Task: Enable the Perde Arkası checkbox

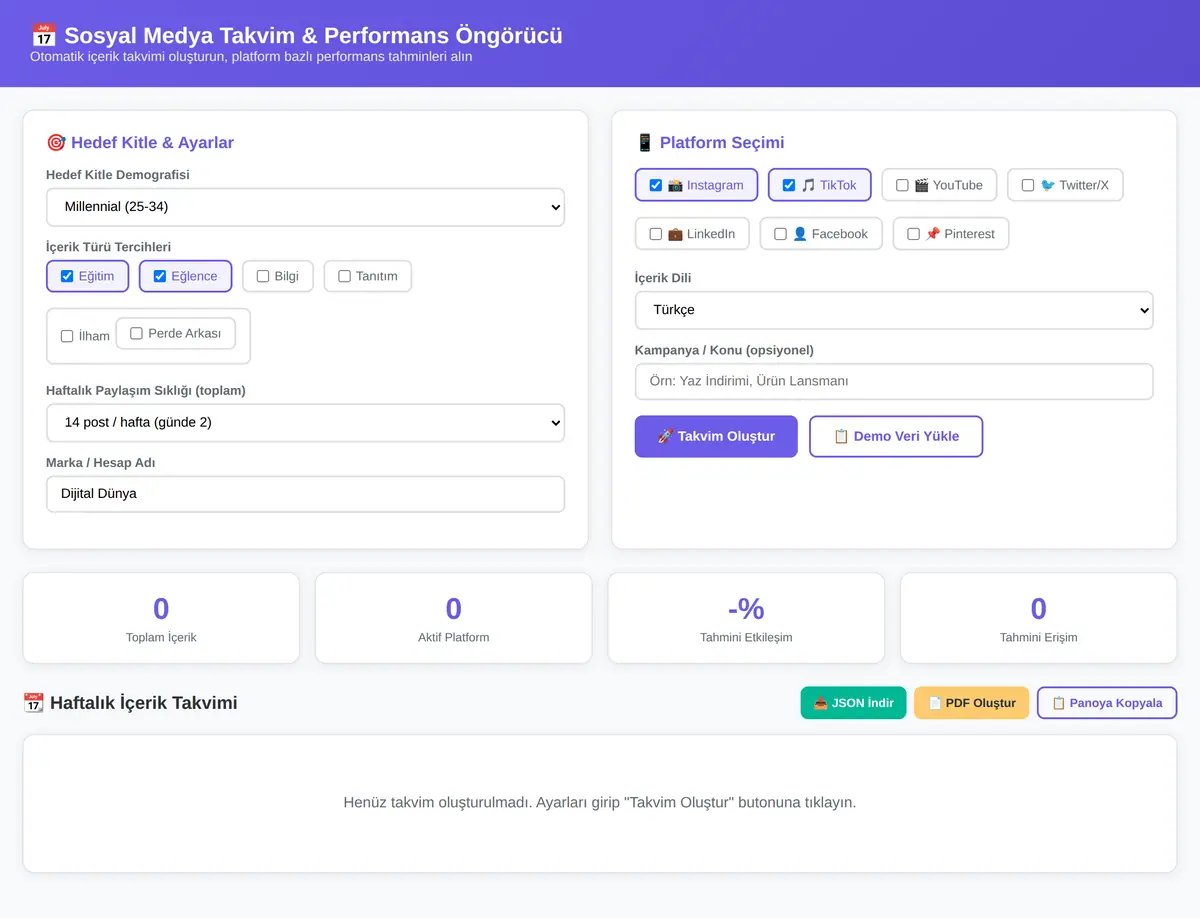Action: [x=136, y=333]
